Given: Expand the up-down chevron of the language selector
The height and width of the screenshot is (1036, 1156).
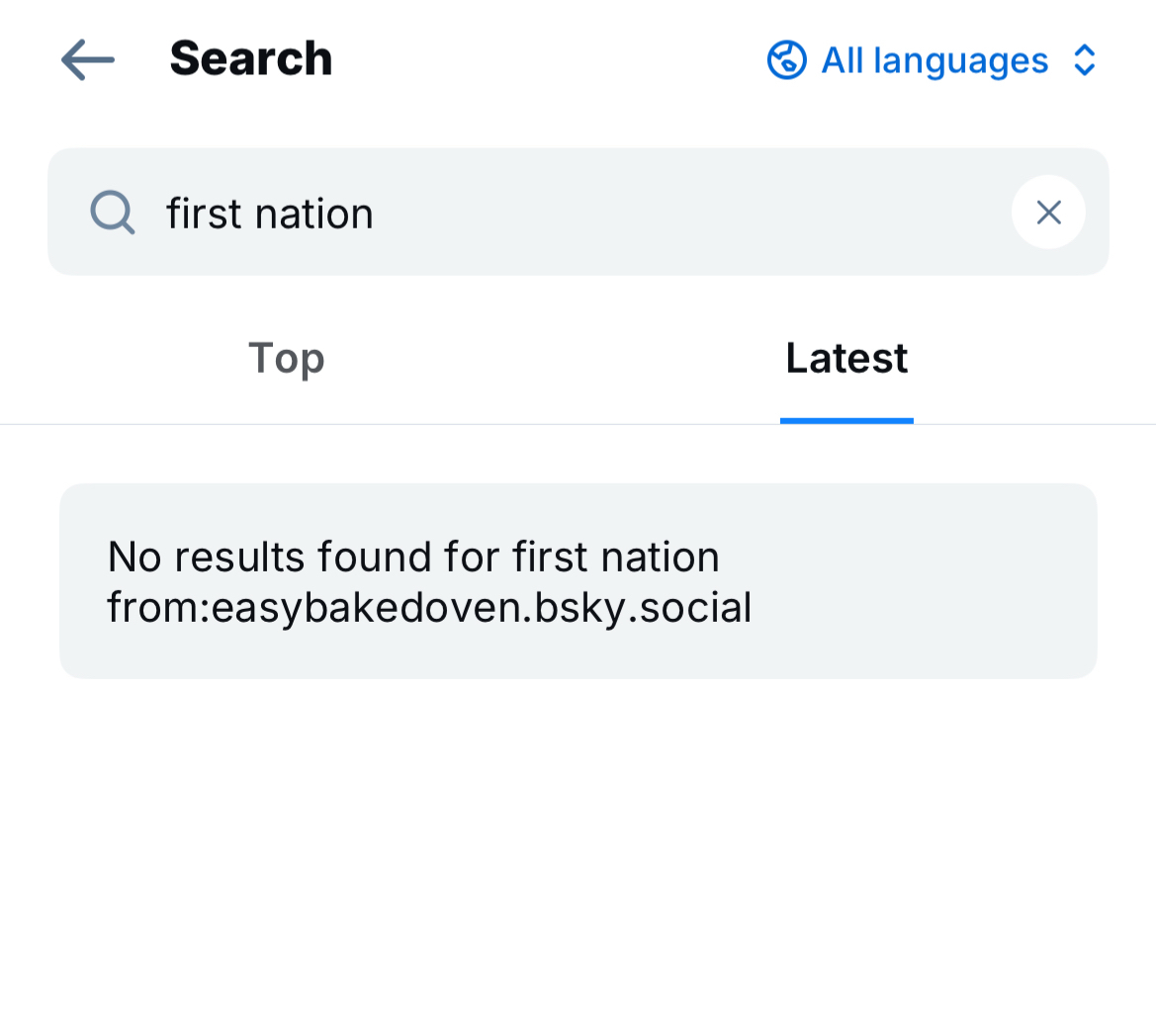Looking at the screenshot, I should coord(1085,60).
